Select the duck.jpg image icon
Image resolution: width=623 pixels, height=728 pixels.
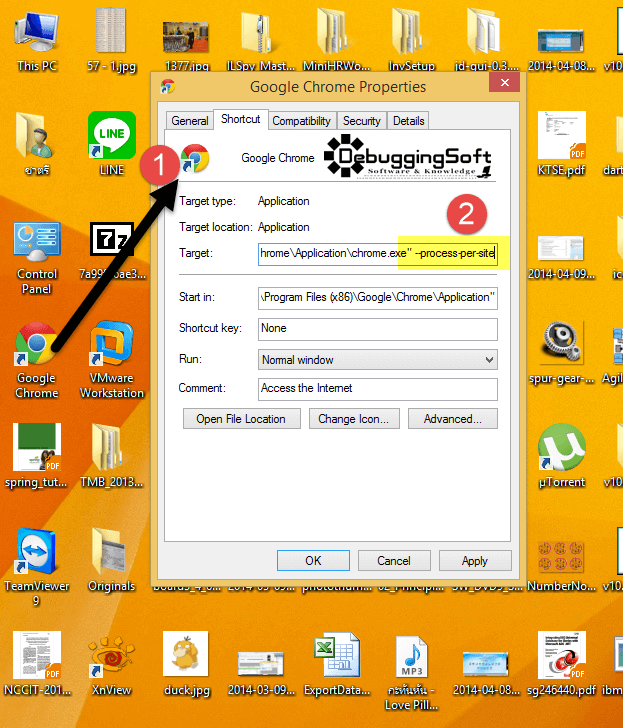(186, 654)
